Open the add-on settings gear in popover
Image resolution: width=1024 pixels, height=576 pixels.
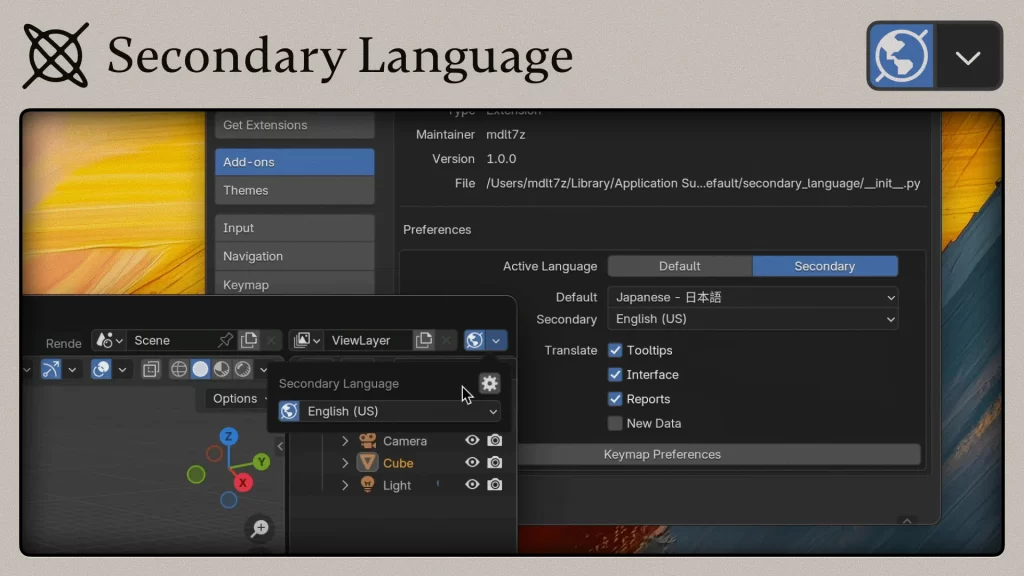coord(489,383)
